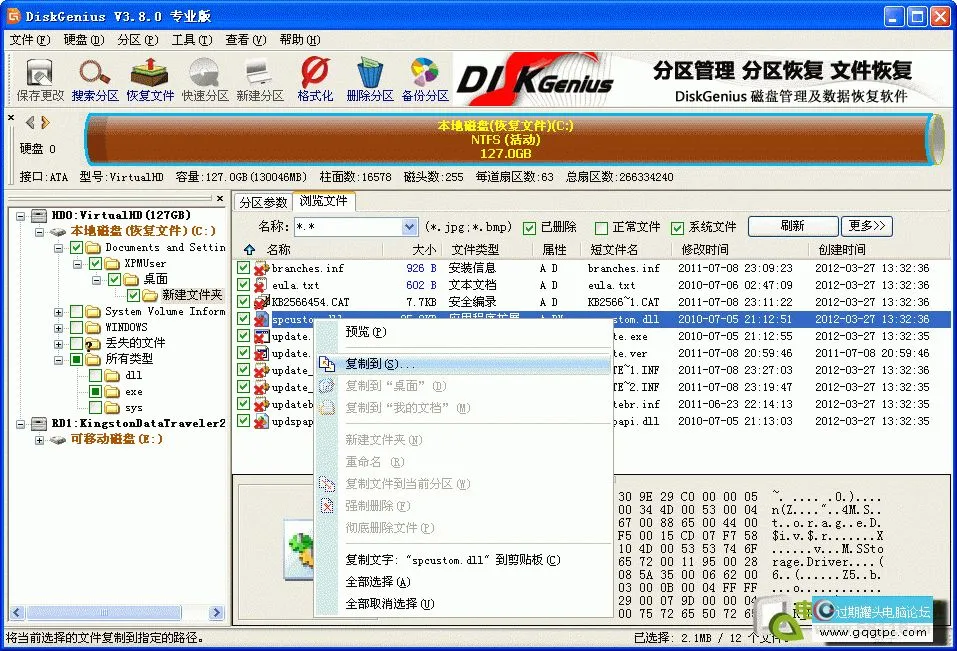
Task: Uncheck the 已删除 deleted files filter
Action: [531, 227]
